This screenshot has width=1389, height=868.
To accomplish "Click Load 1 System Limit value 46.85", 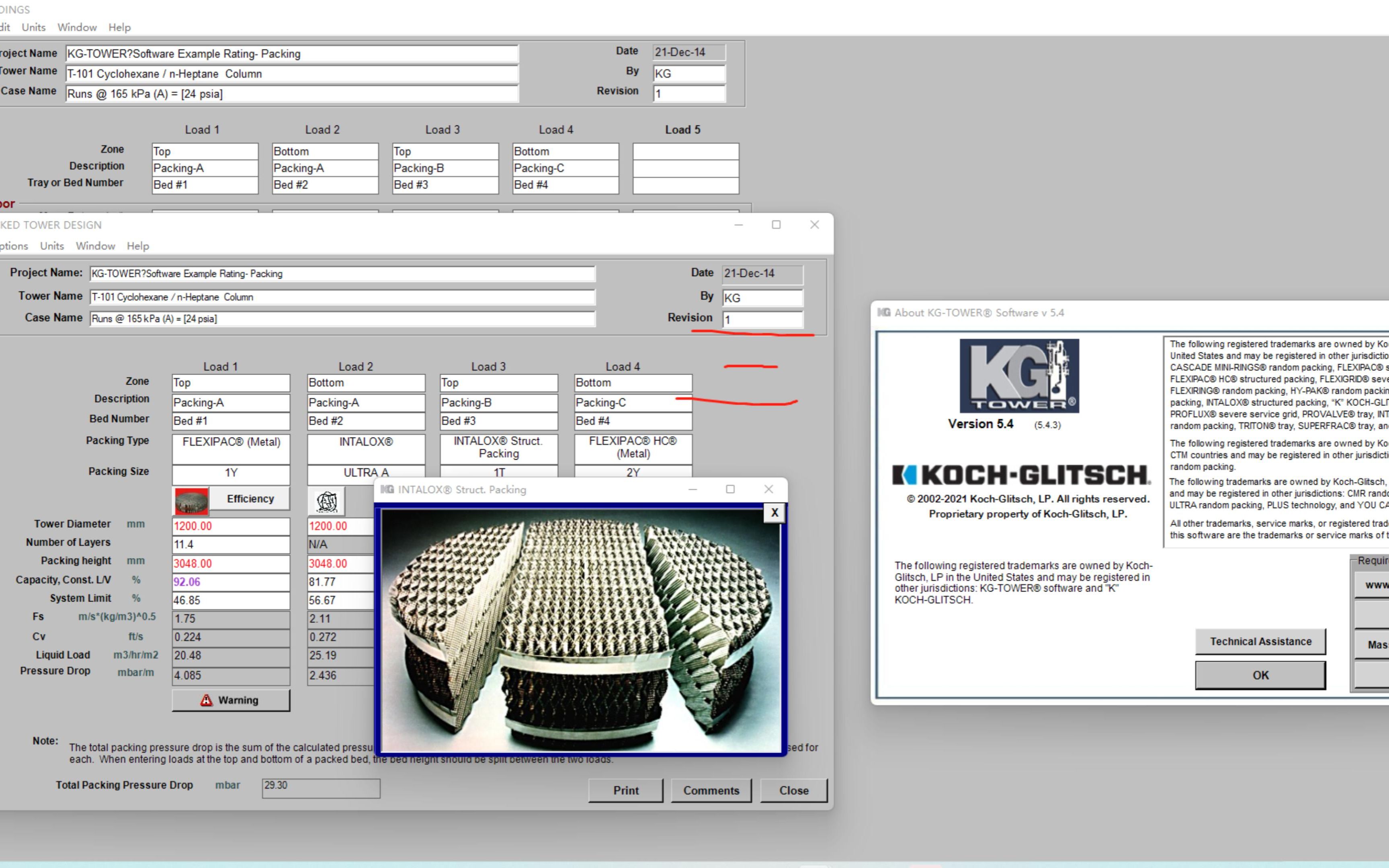I will coord(231,600).
